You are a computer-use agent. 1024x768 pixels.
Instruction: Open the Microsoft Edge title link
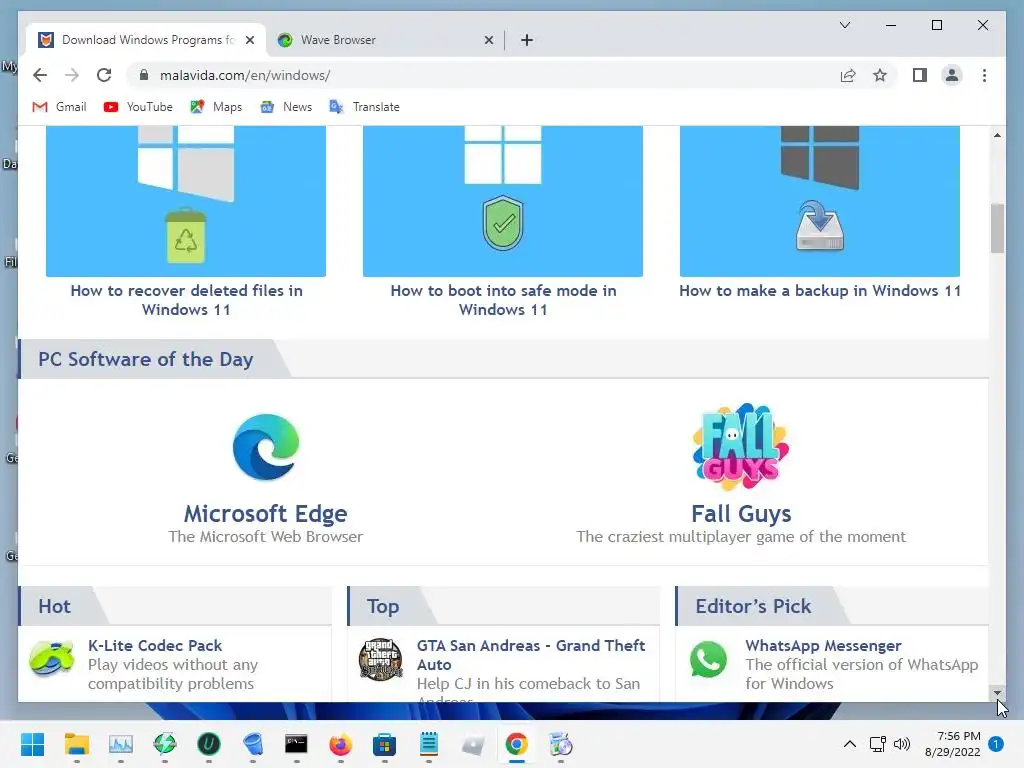(x=265, y=513)
